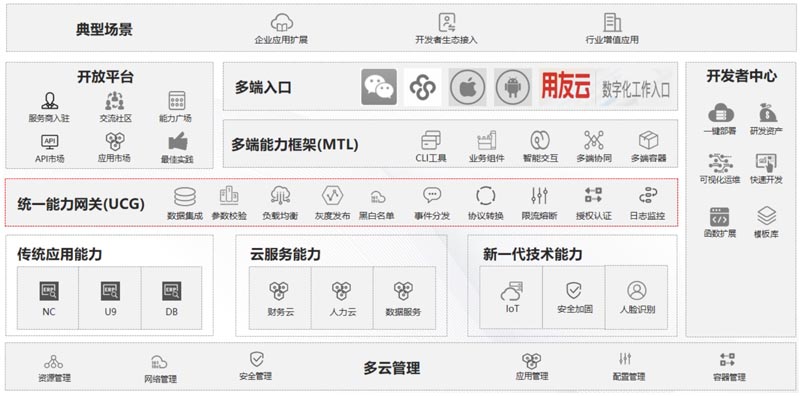Screen dimensions: 800x396
Task: Open the 可视化运维 icon
Action: click(x=720, y=163)
